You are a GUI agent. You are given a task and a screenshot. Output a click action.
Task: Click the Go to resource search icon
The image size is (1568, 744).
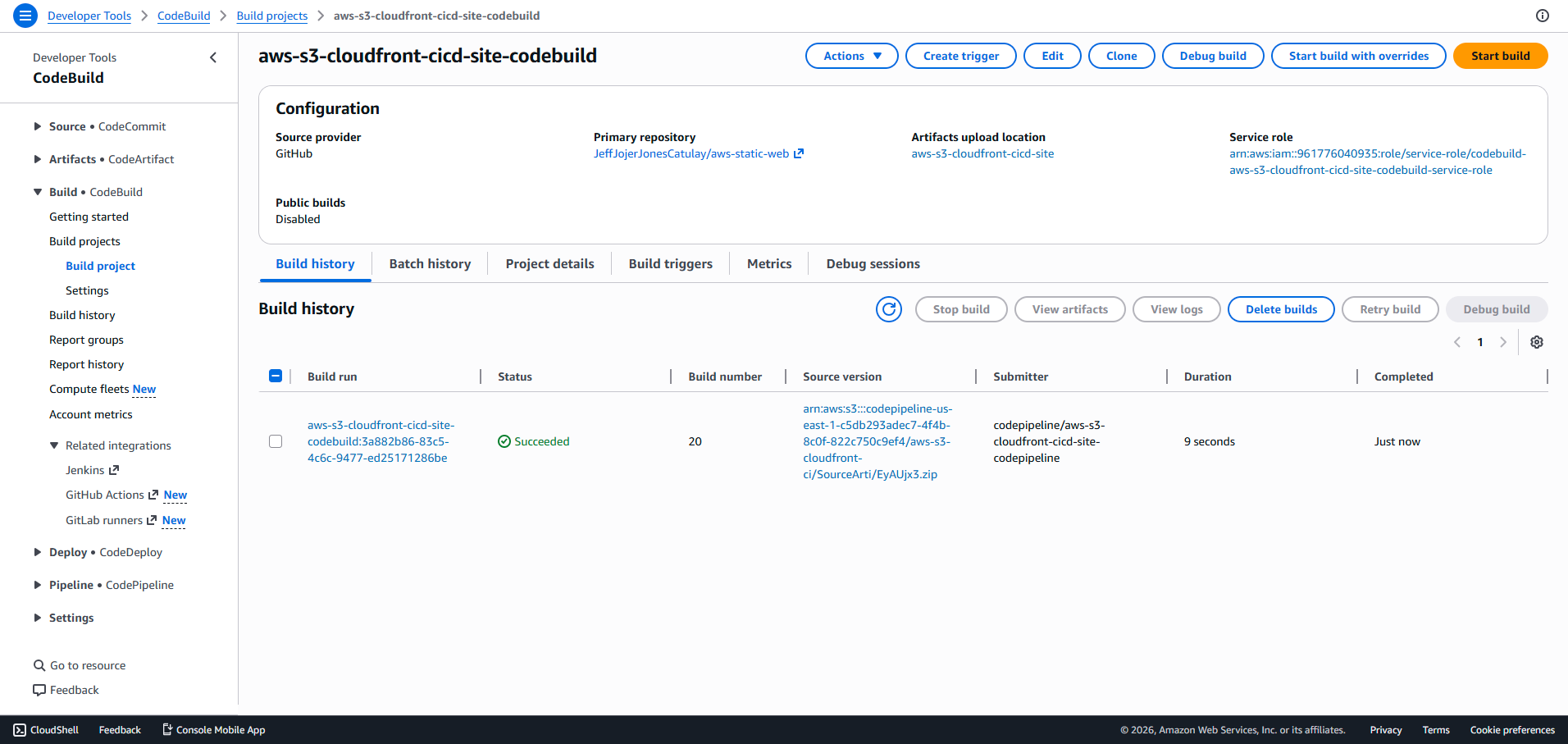(x=39, y=665)
